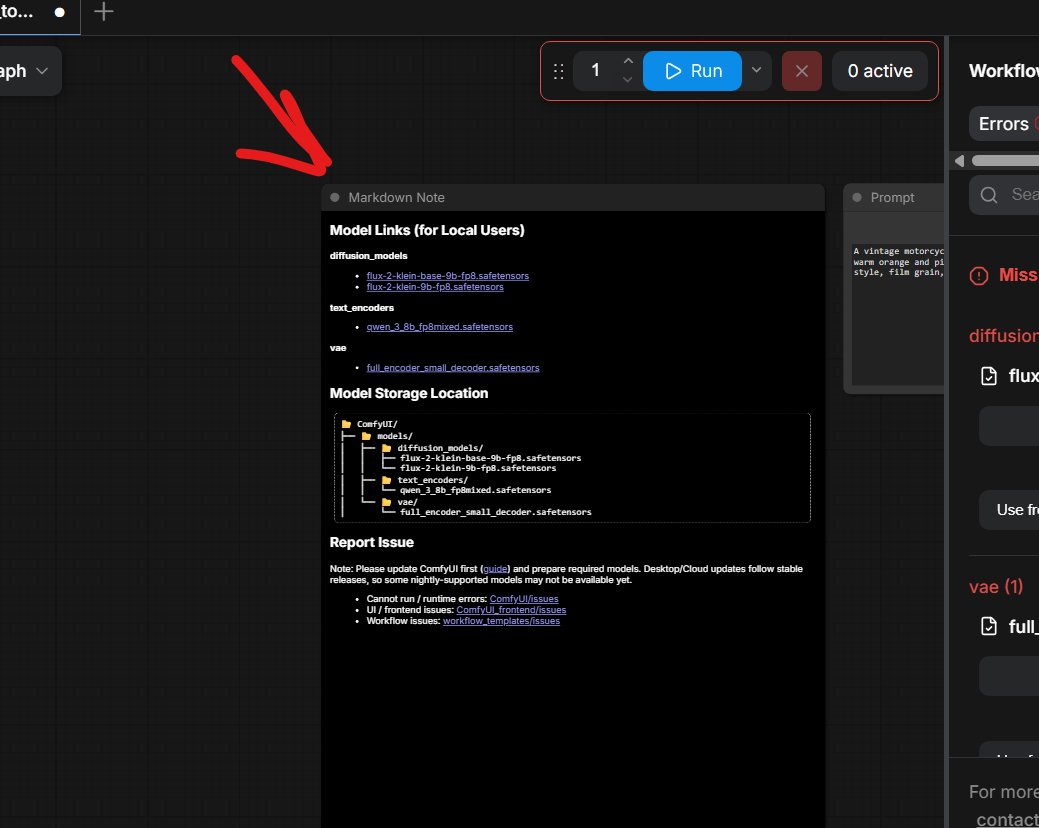Open the ComfyUI_frontend/issues link

point(511,609)
